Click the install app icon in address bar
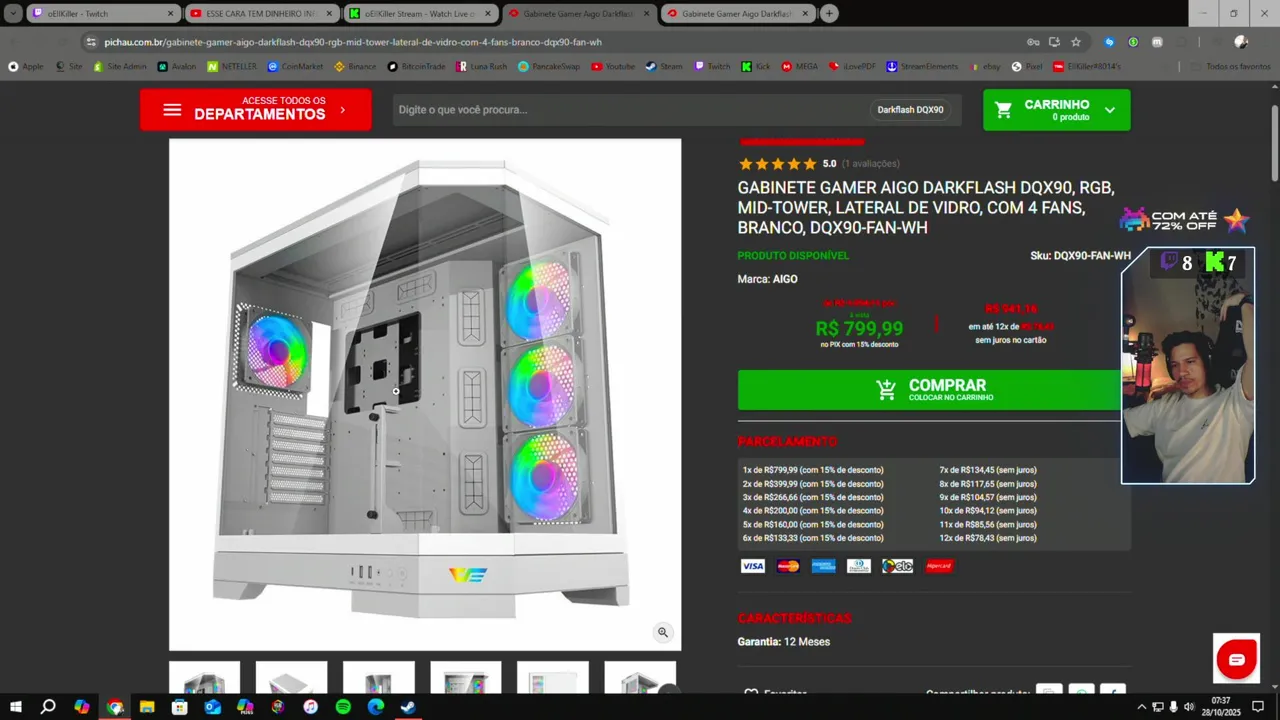This screenshot has height=720, width=1280. click(1054, 42)
